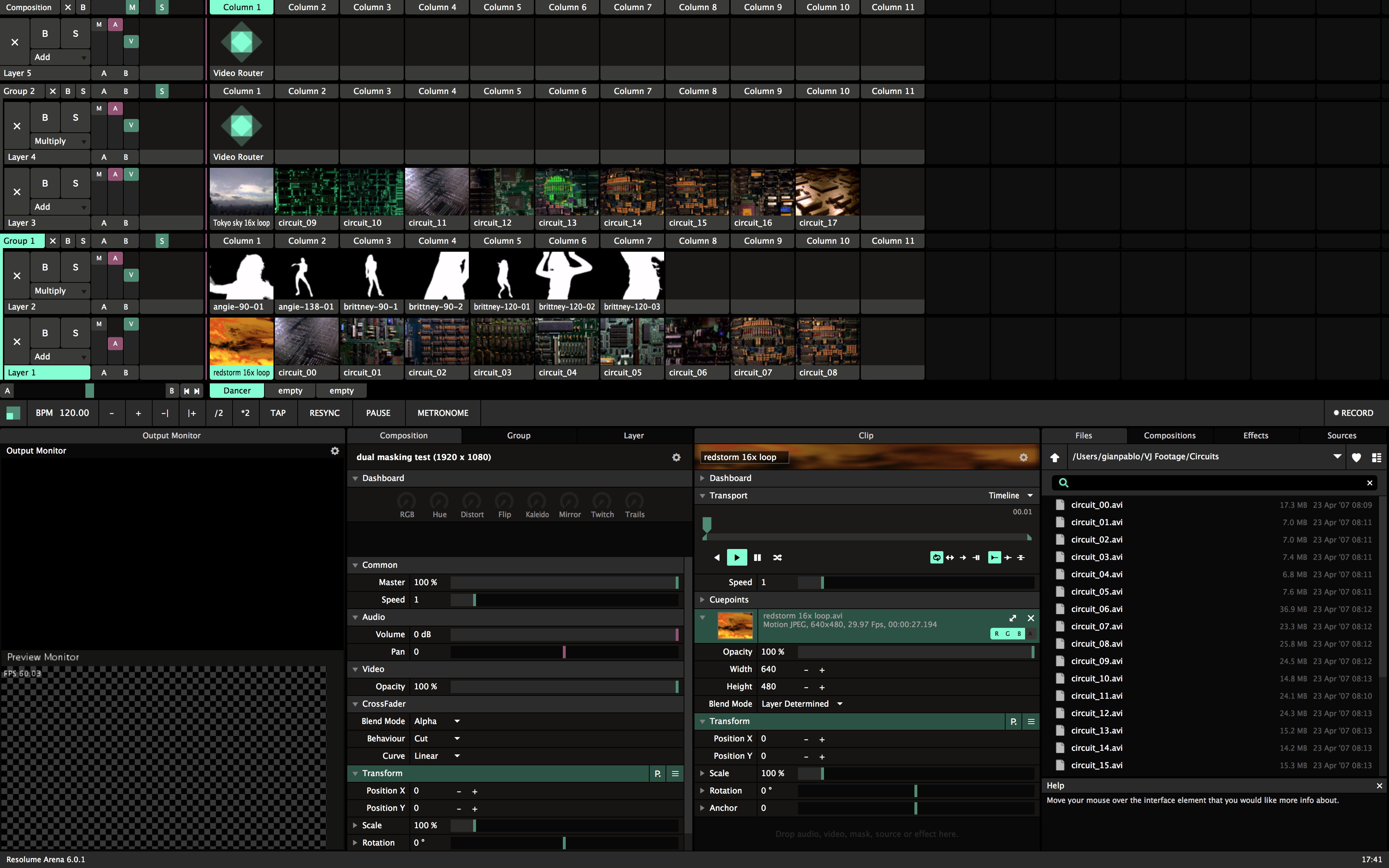Open the Layer 2 Multiply blend mode dropdown
This screenshot has width=1389, height=868.
point(60,290)
